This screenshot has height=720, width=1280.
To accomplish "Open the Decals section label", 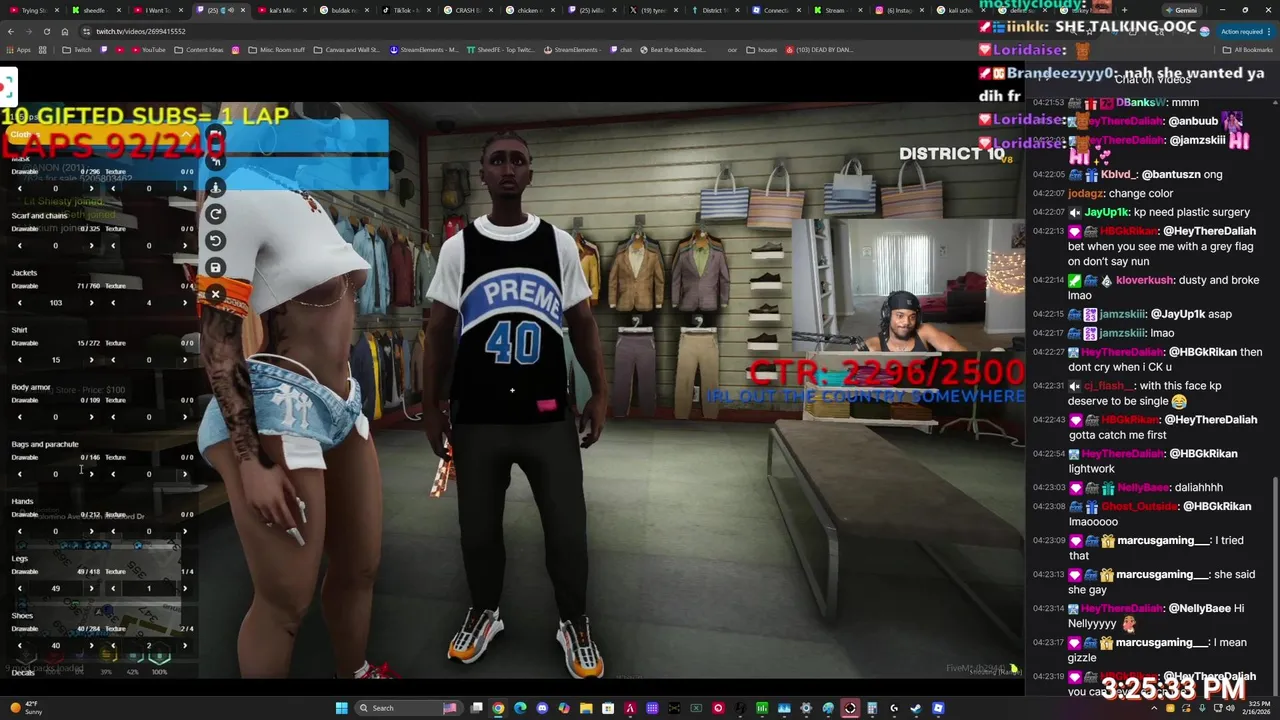I will [23, 673].
